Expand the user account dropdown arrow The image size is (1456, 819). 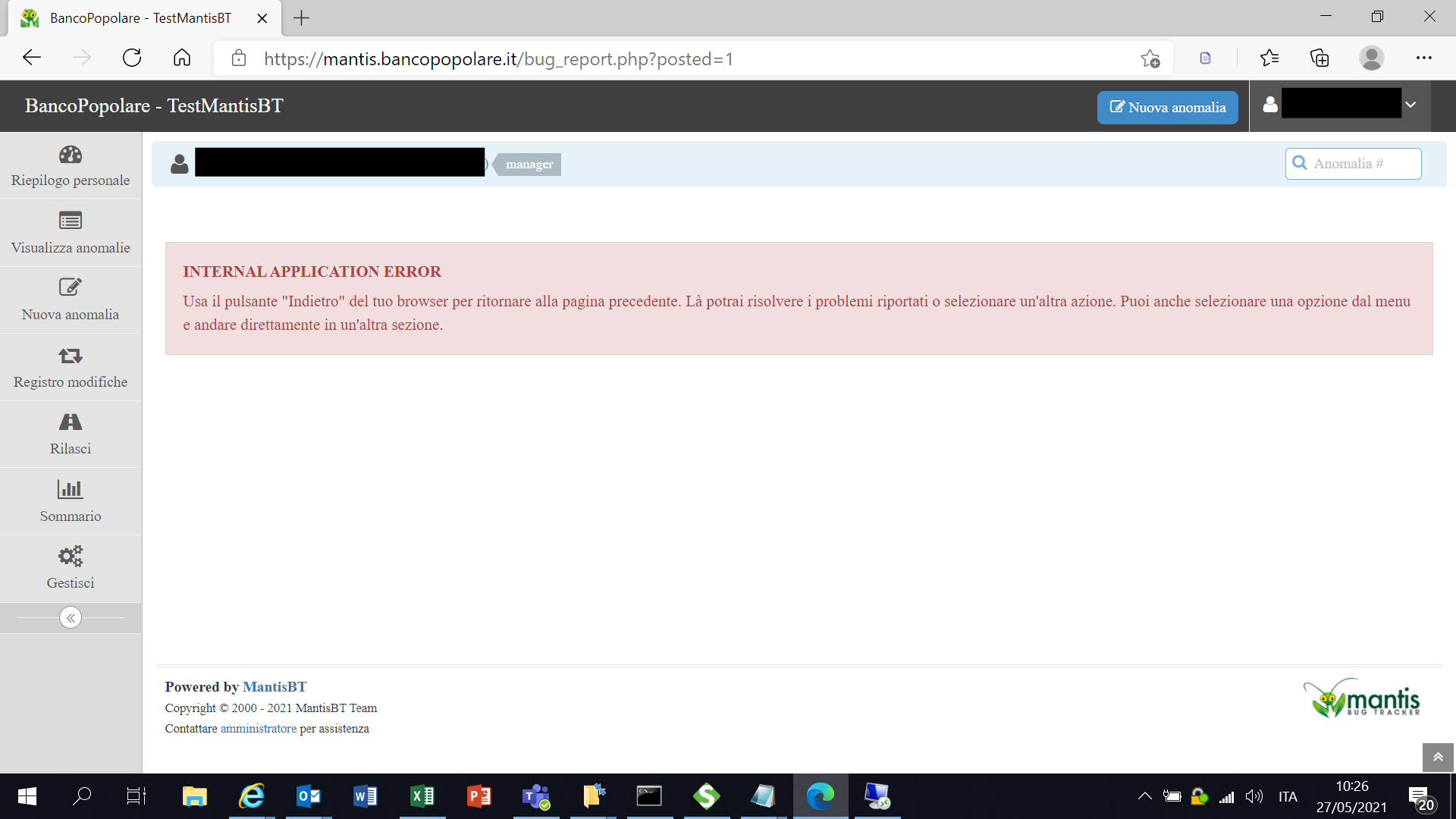(x=1410, y=105)
